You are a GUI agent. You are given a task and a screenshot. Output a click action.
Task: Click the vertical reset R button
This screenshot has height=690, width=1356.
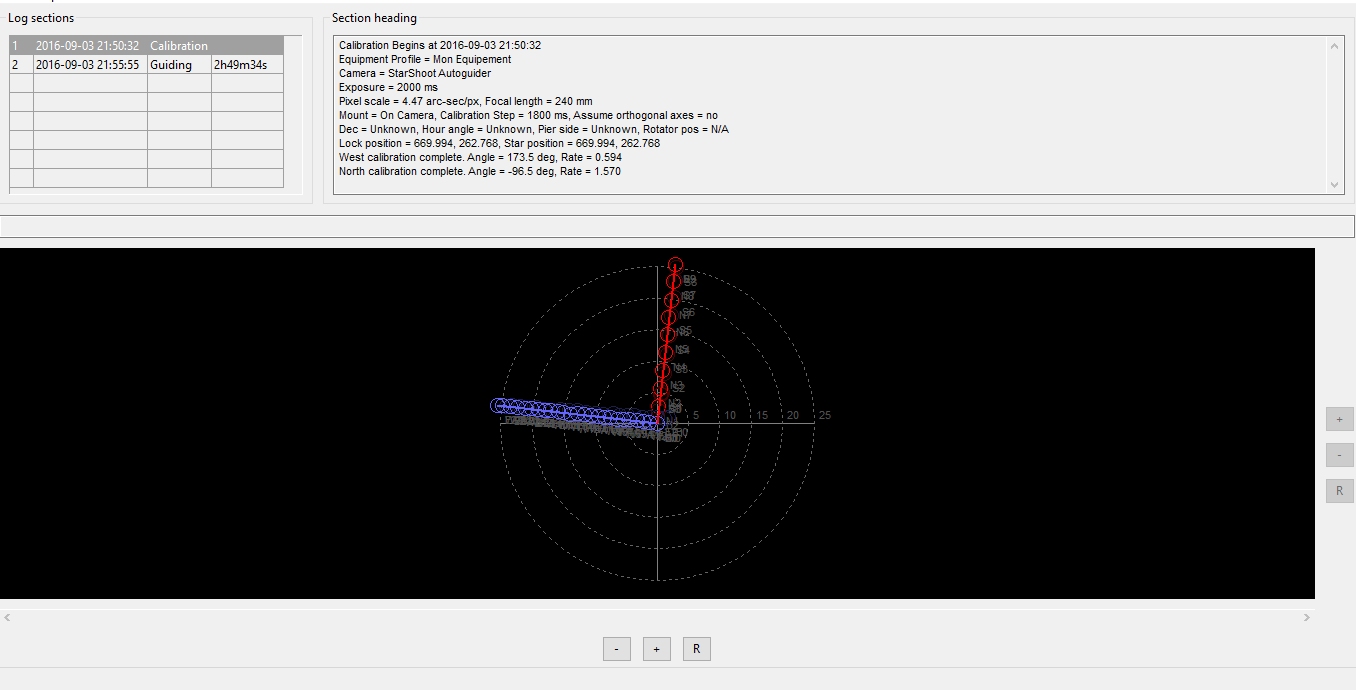pyautogui.click(x=1339, y=491)
